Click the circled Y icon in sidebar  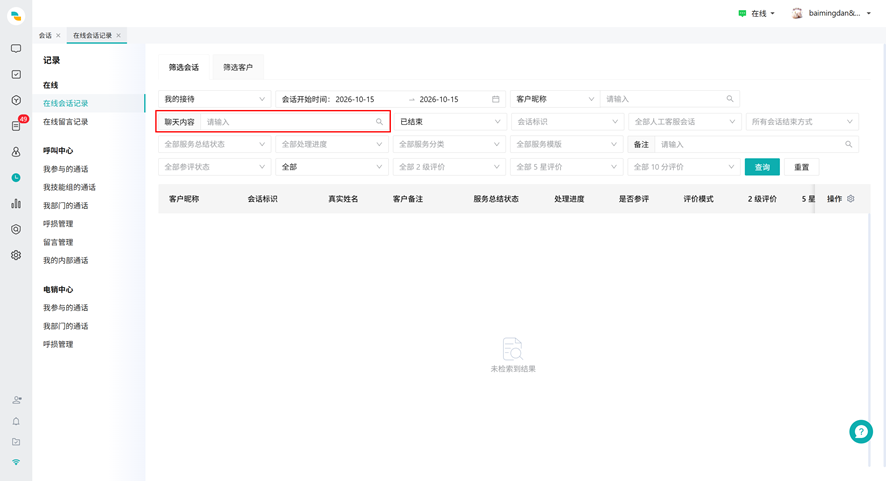point(16,100)
